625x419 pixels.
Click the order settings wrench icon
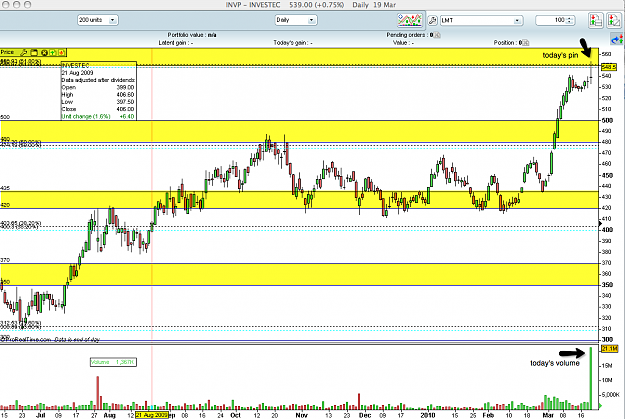pos(432,20)
